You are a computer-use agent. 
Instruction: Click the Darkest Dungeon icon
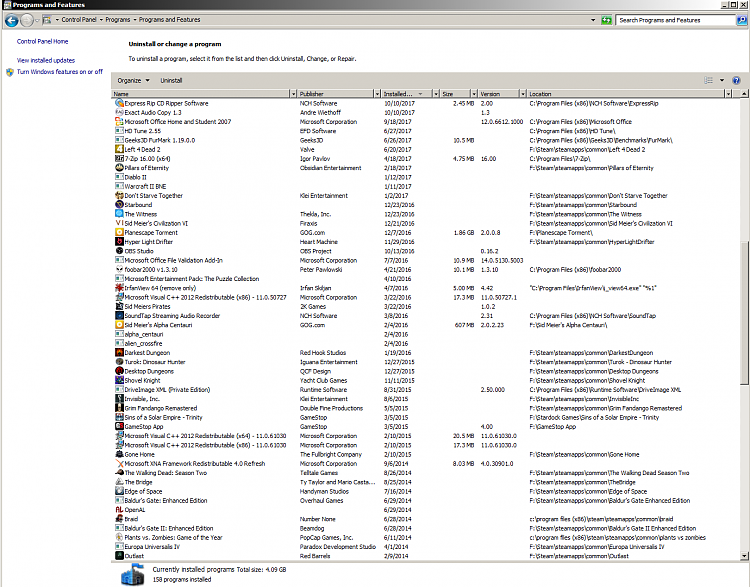[119, 352]
